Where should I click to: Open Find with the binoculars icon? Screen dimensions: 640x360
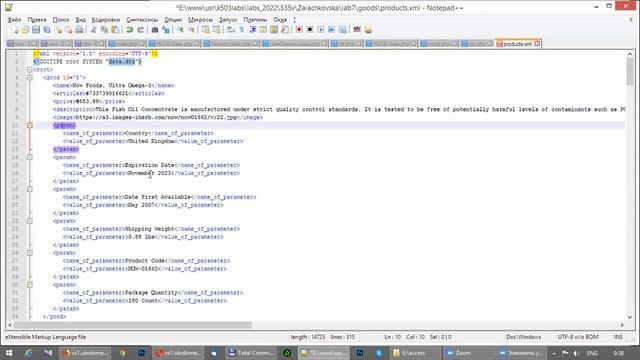(155, 30)
